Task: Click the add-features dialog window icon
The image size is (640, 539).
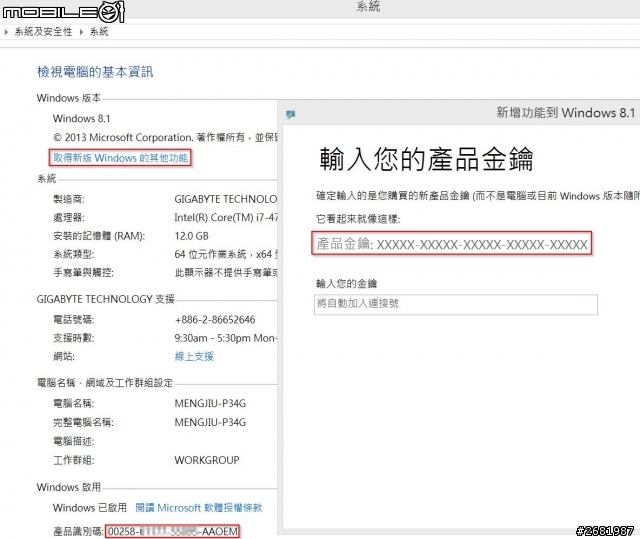Action: 291,115
